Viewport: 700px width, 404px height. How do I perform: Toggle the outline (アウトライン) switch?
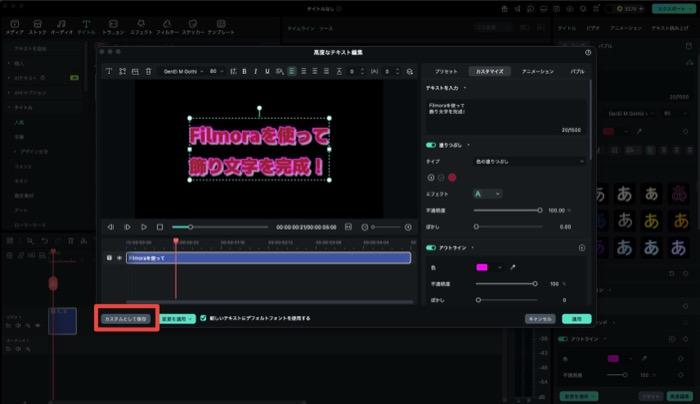(431, 248)
